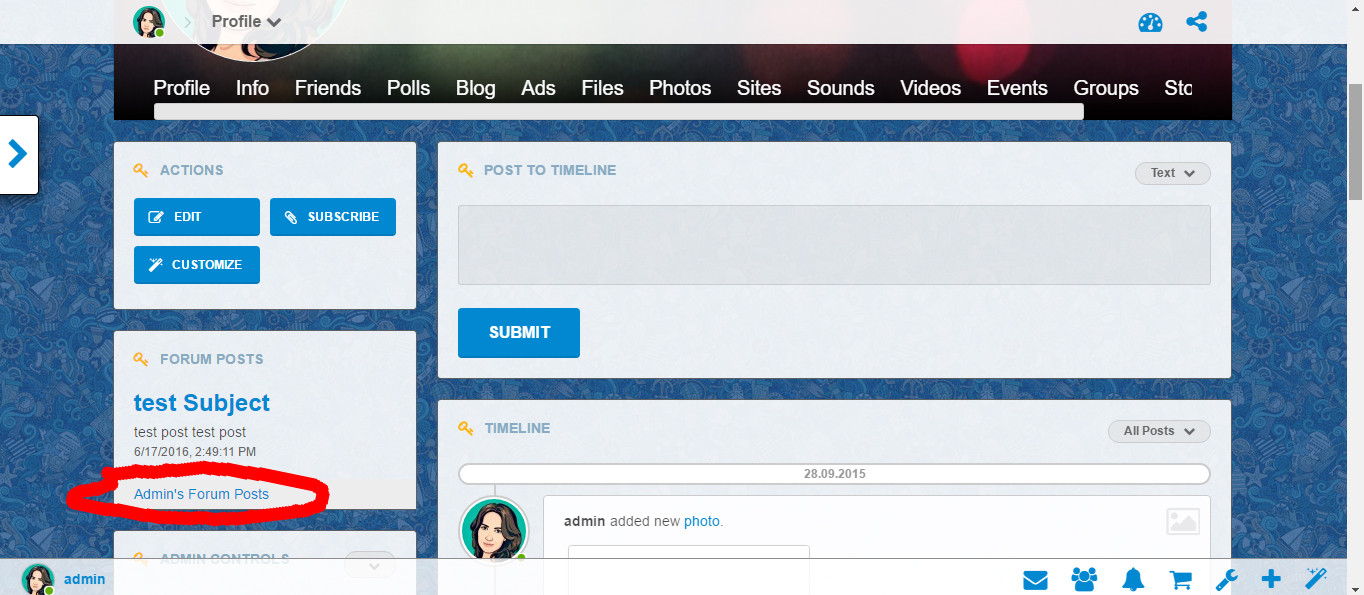Click the page vertical scrollbar thumb

pos(1355,141)
